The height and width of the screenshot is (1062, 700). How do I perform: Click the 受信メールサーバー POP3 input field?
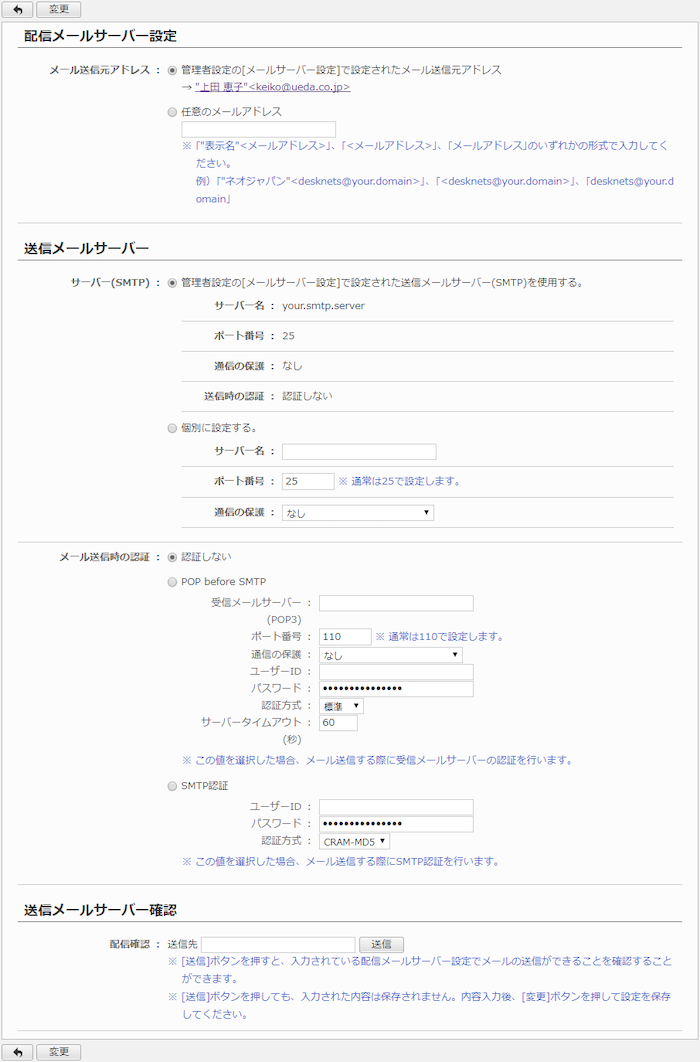(x=395, y=603)
